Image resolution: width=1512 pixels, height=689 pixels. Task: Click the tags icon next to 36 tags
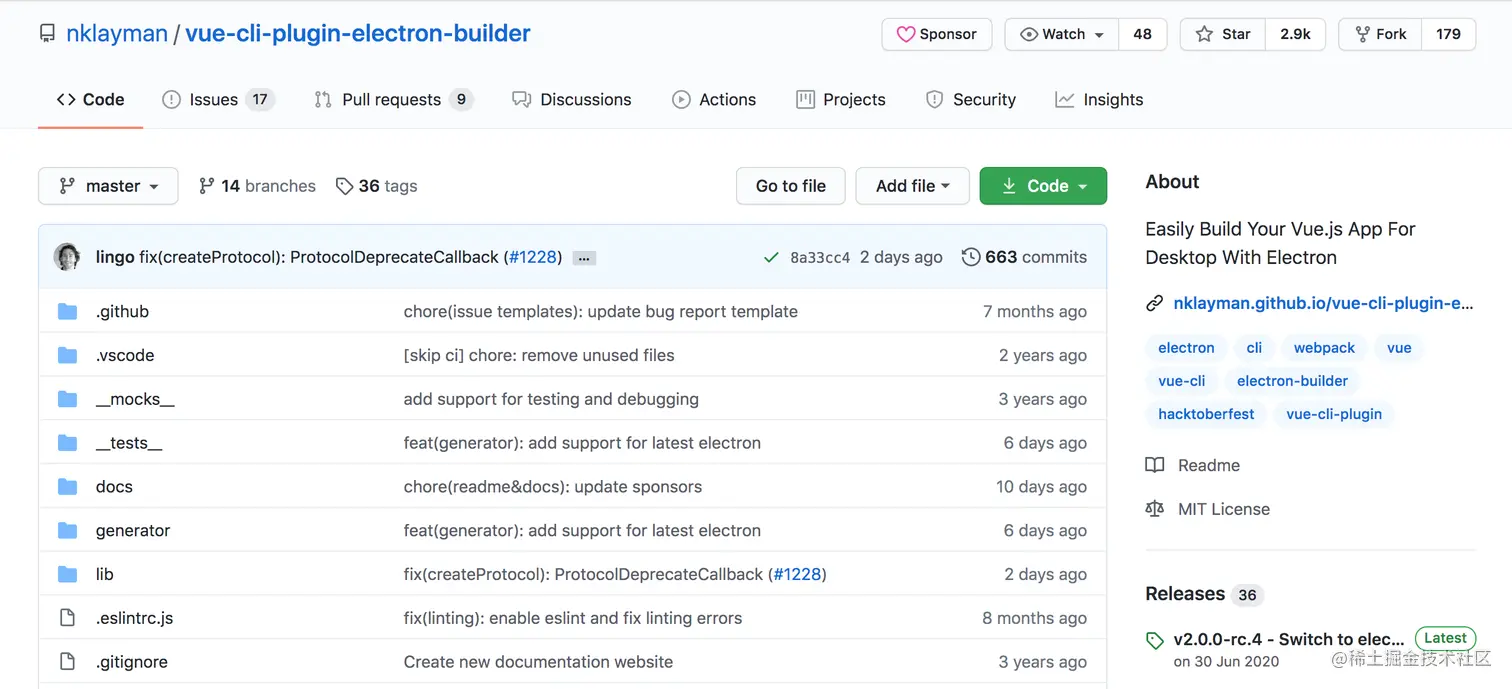tap(344, 186)
